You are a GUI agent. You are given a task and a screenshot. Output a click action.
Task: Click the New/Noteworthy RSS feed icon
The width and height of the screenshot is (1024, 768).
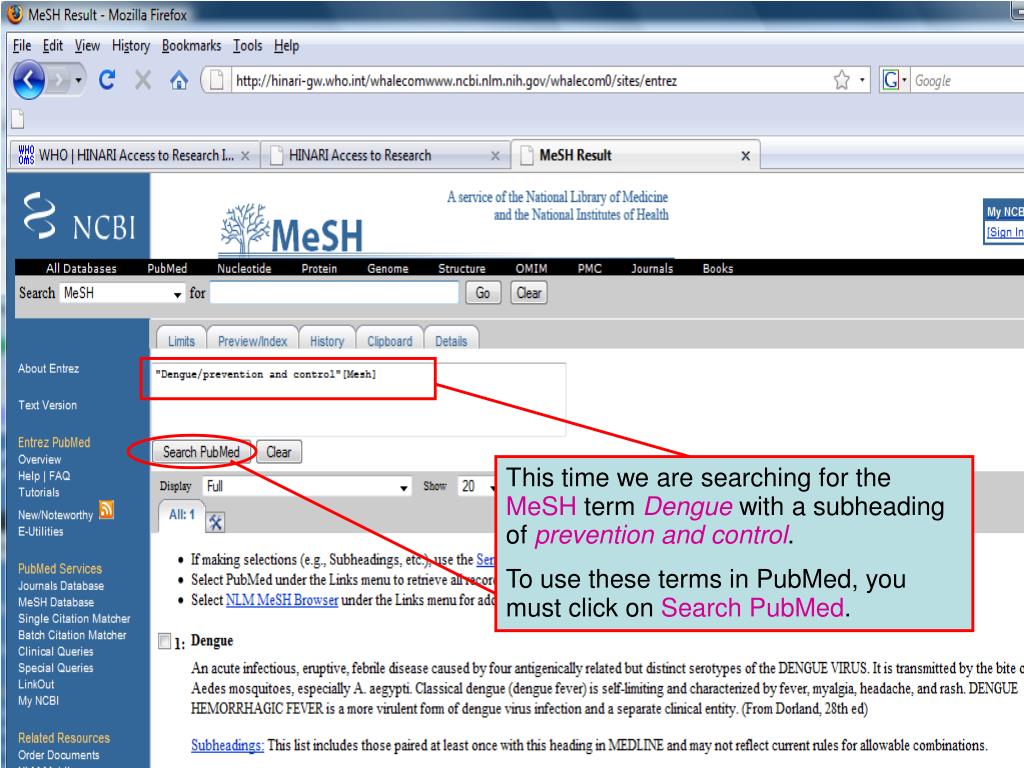coord(106,509)
